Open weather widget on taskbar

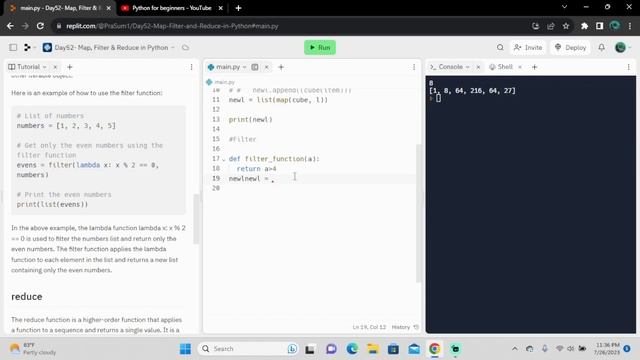click(33, 349)
